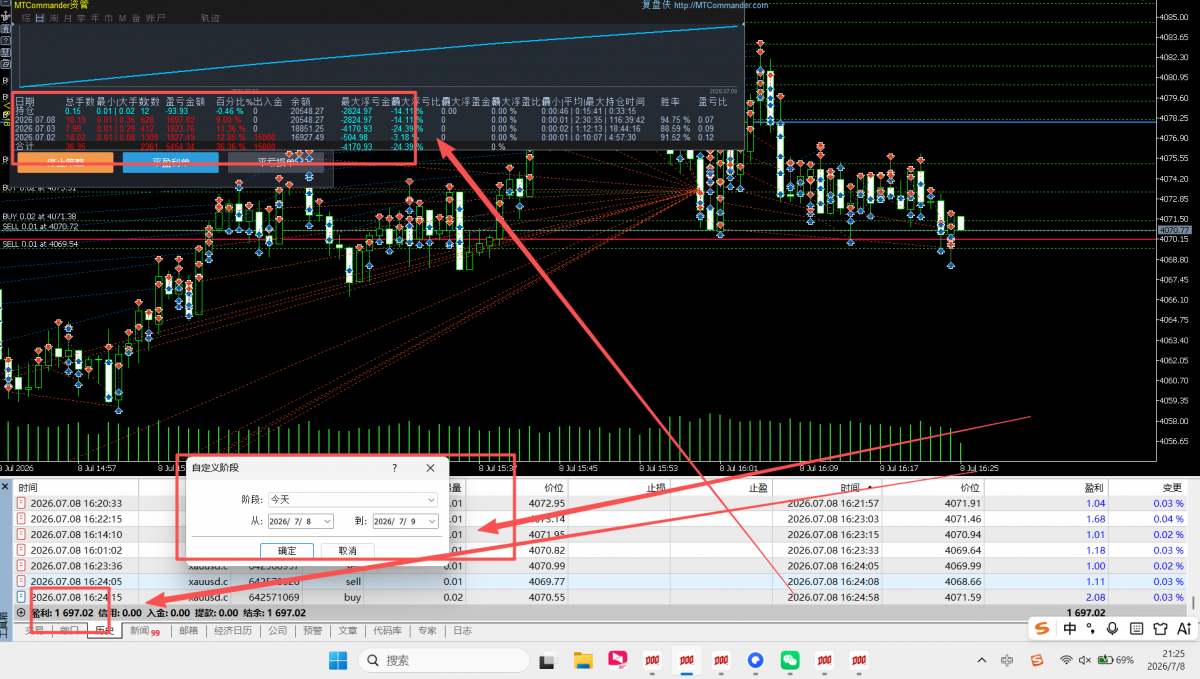
Task: Click the dialog's question mark help icon
Action: [x=394, y=467]
